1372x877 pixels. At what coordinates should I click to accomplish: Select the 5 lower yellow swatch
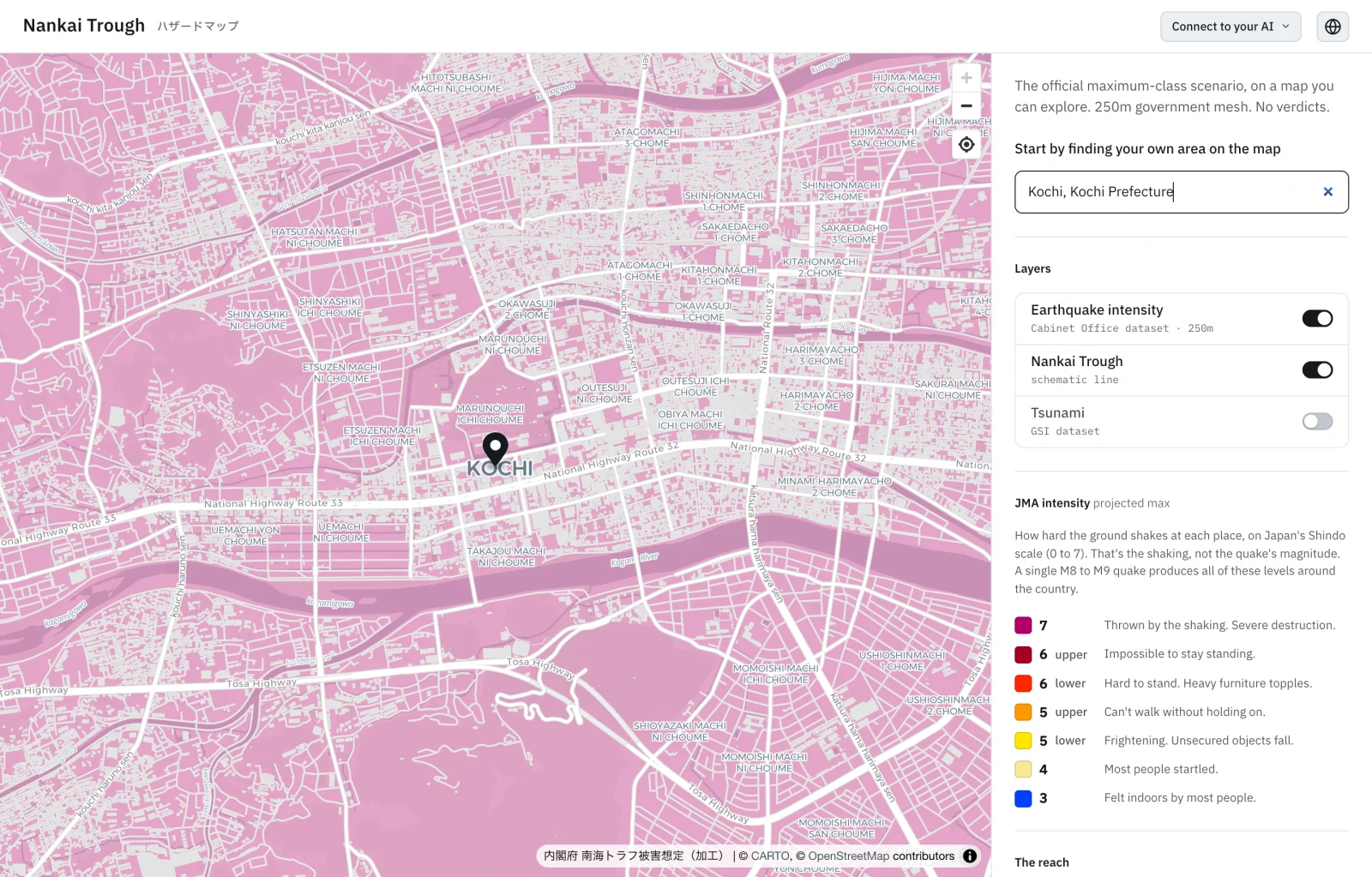coord(1023,741)
